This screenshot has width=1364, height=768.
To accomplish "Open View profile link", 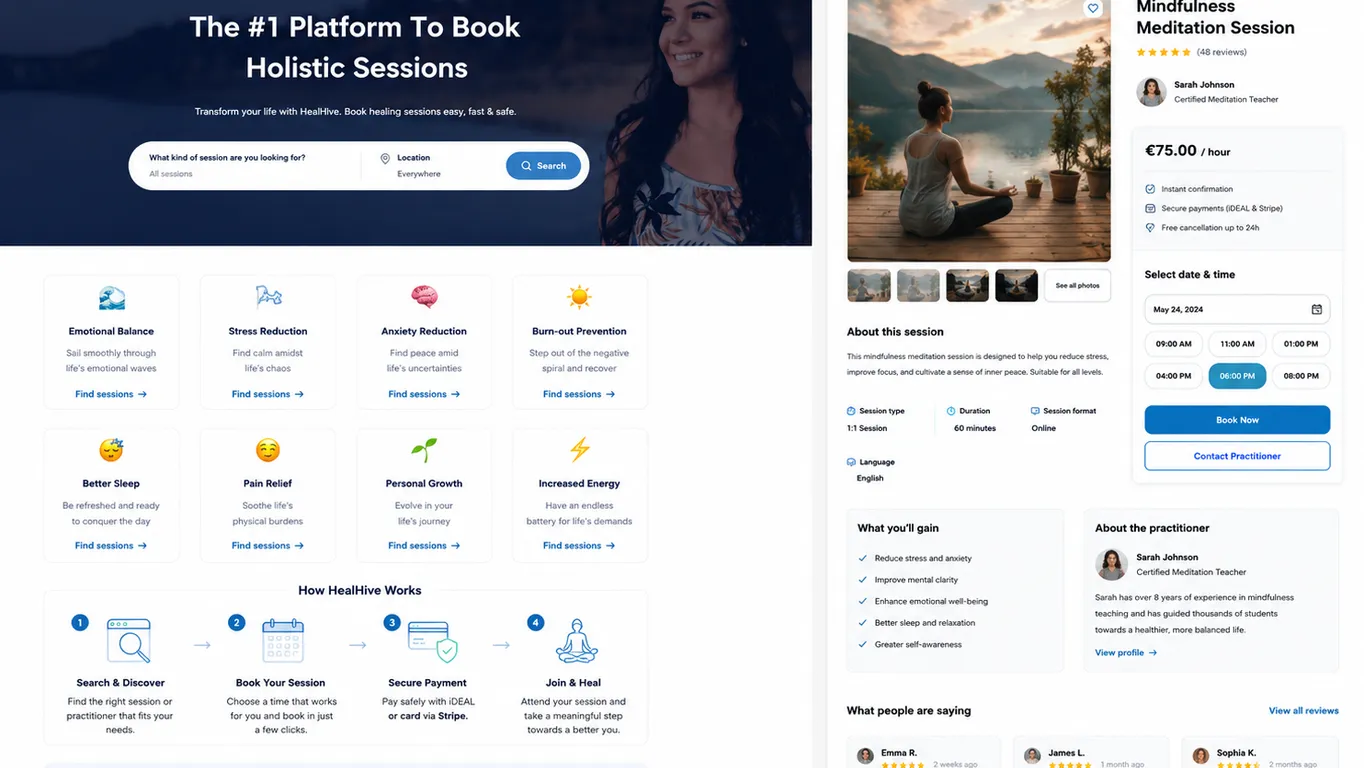I will tap(1126, 653).
